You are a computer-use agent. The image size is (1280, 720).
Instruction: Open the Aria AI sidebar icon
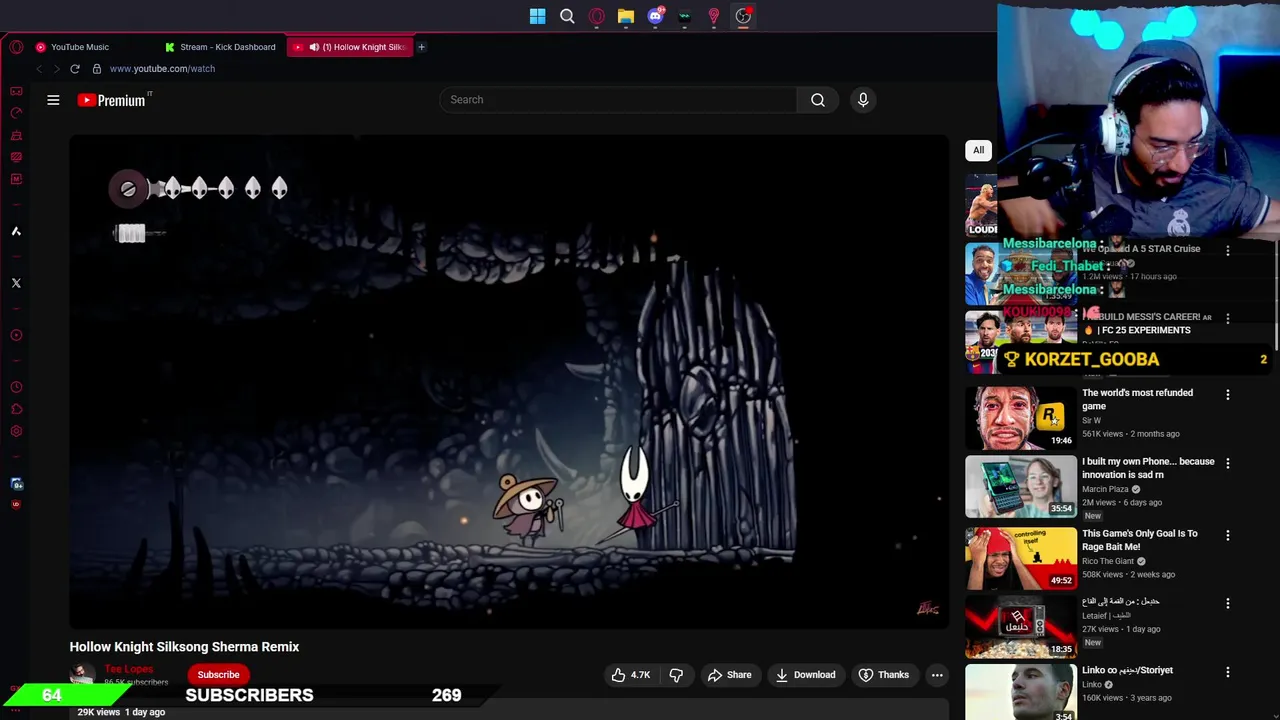pyautogui.click(x=16, y=231)
